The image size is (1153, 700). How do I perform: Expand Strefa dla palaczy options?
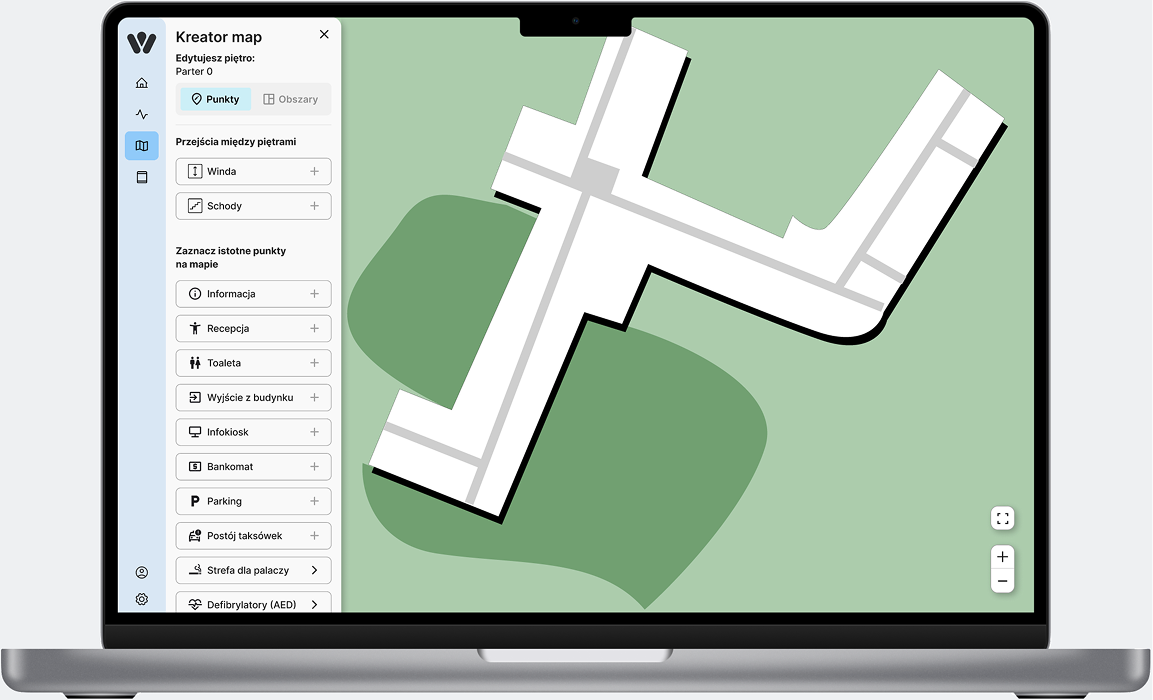coord(314,570)
